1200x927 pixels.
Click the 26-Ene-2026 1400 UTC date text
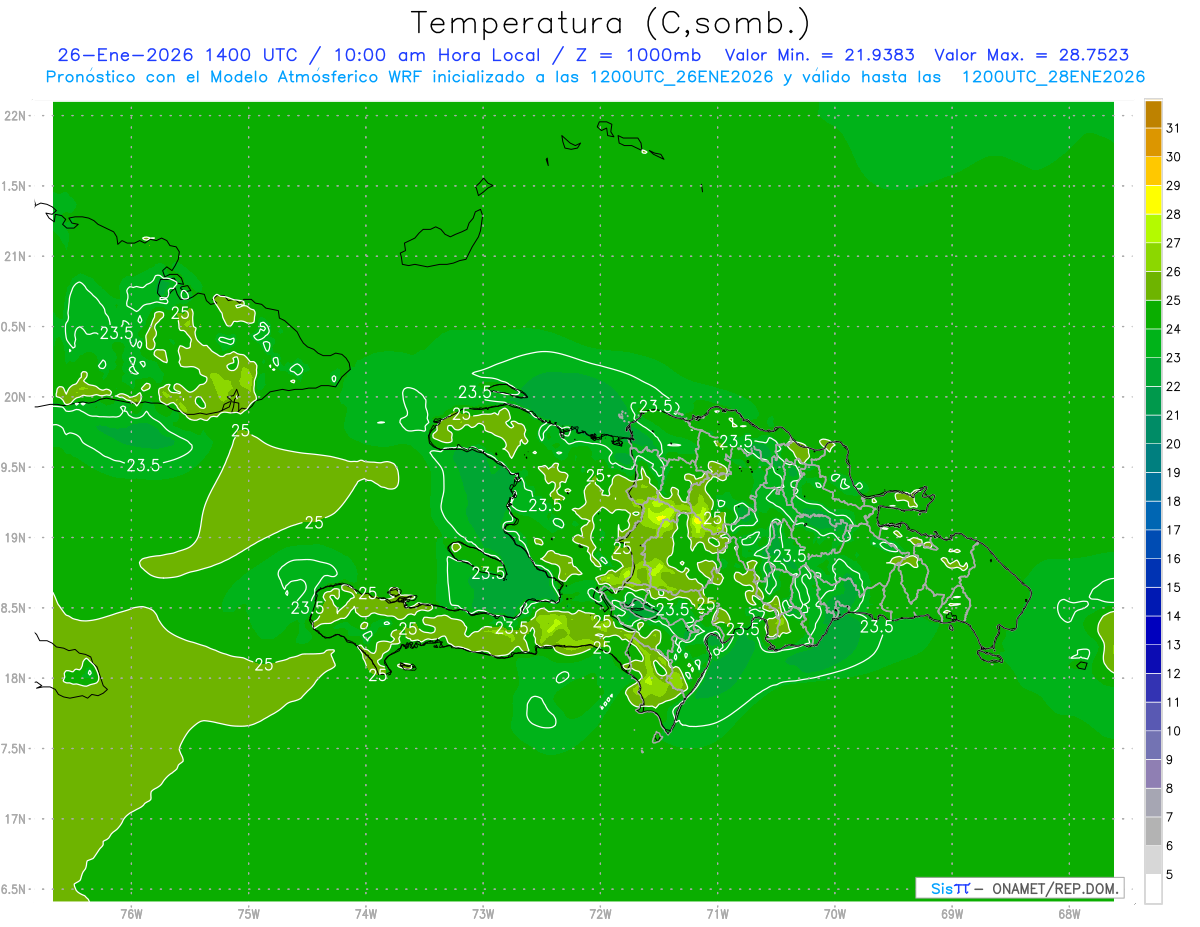point(176,55)
